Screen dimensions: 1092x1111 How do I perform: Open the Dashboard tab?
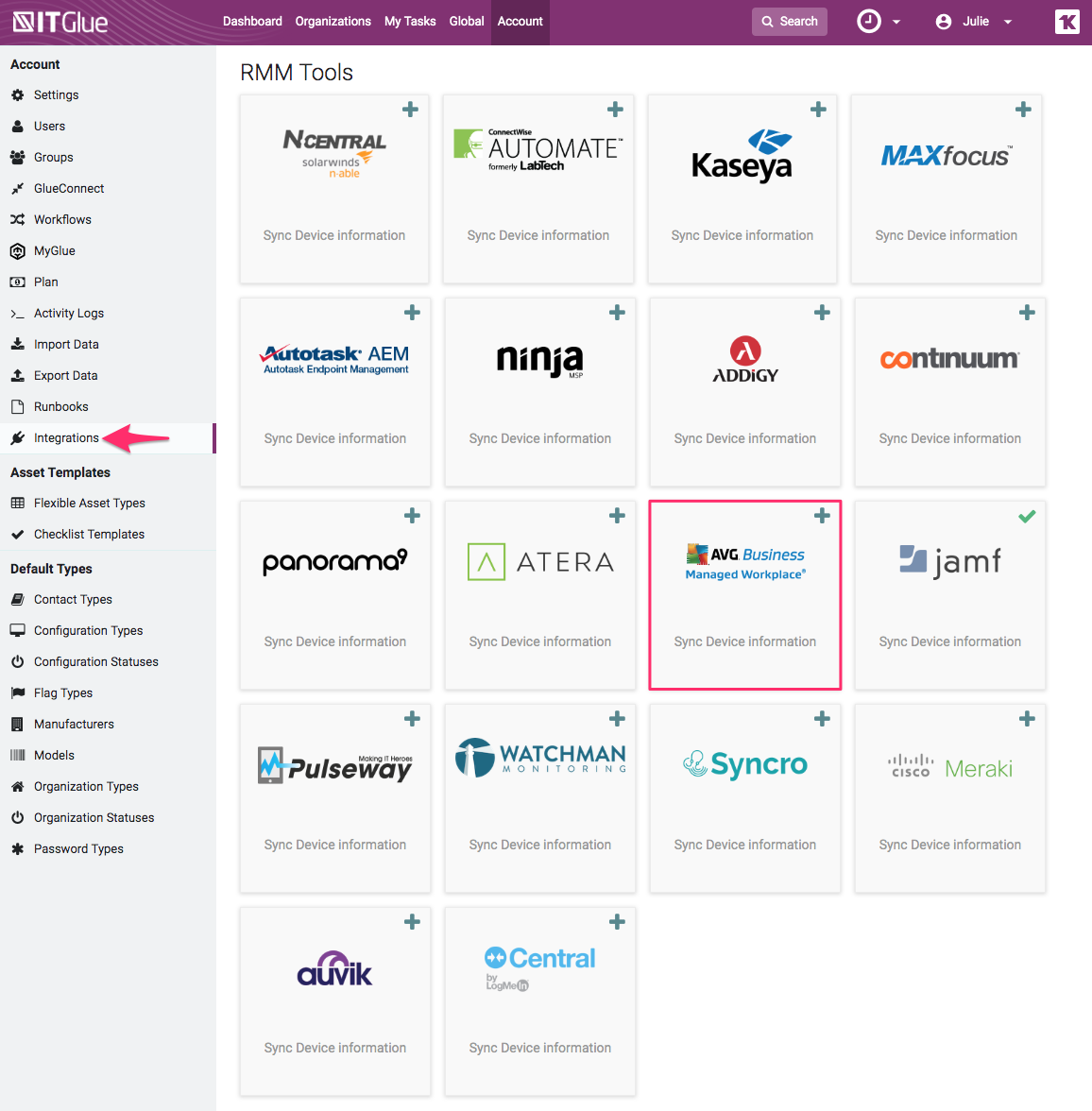pyautogui.click(x=252, y=21)
